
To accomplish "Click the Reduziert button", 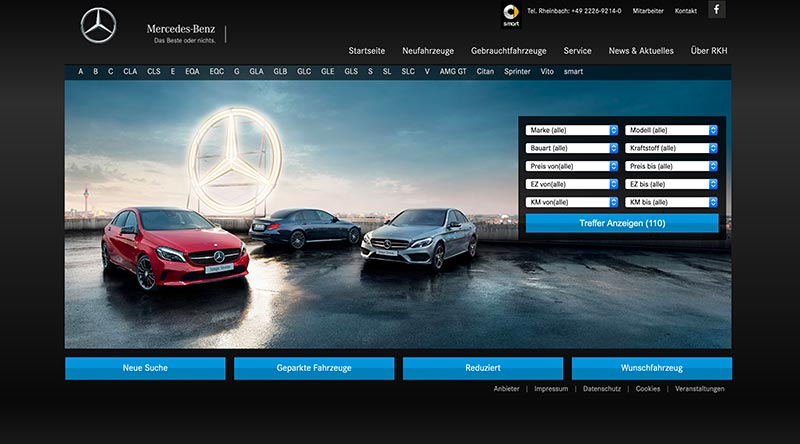I will [x=483, y=368].
